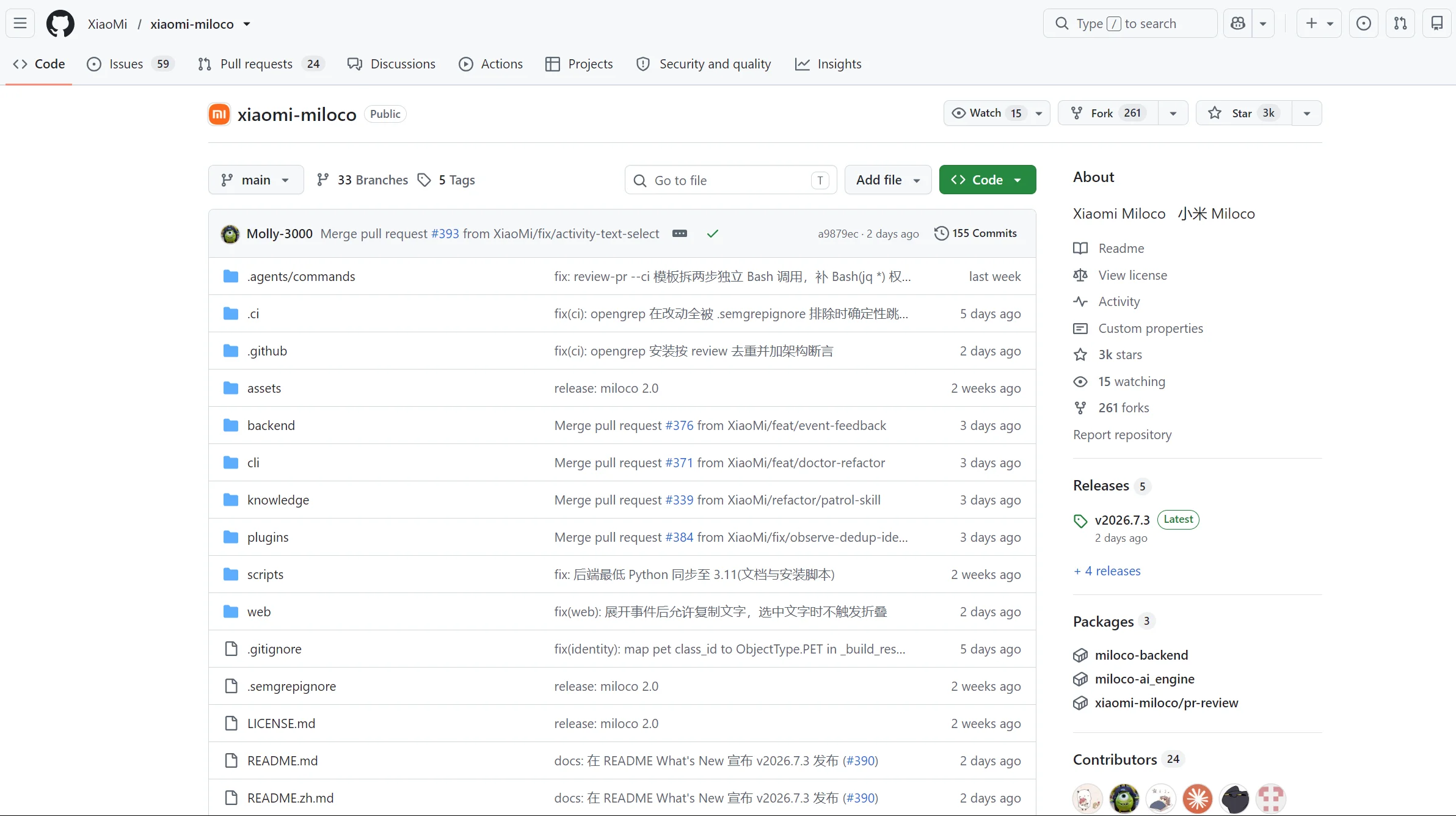Viewport: 1456px width, 816px height.
Task: Open the star lists dropdown arrow
Action: [1307, 113]
